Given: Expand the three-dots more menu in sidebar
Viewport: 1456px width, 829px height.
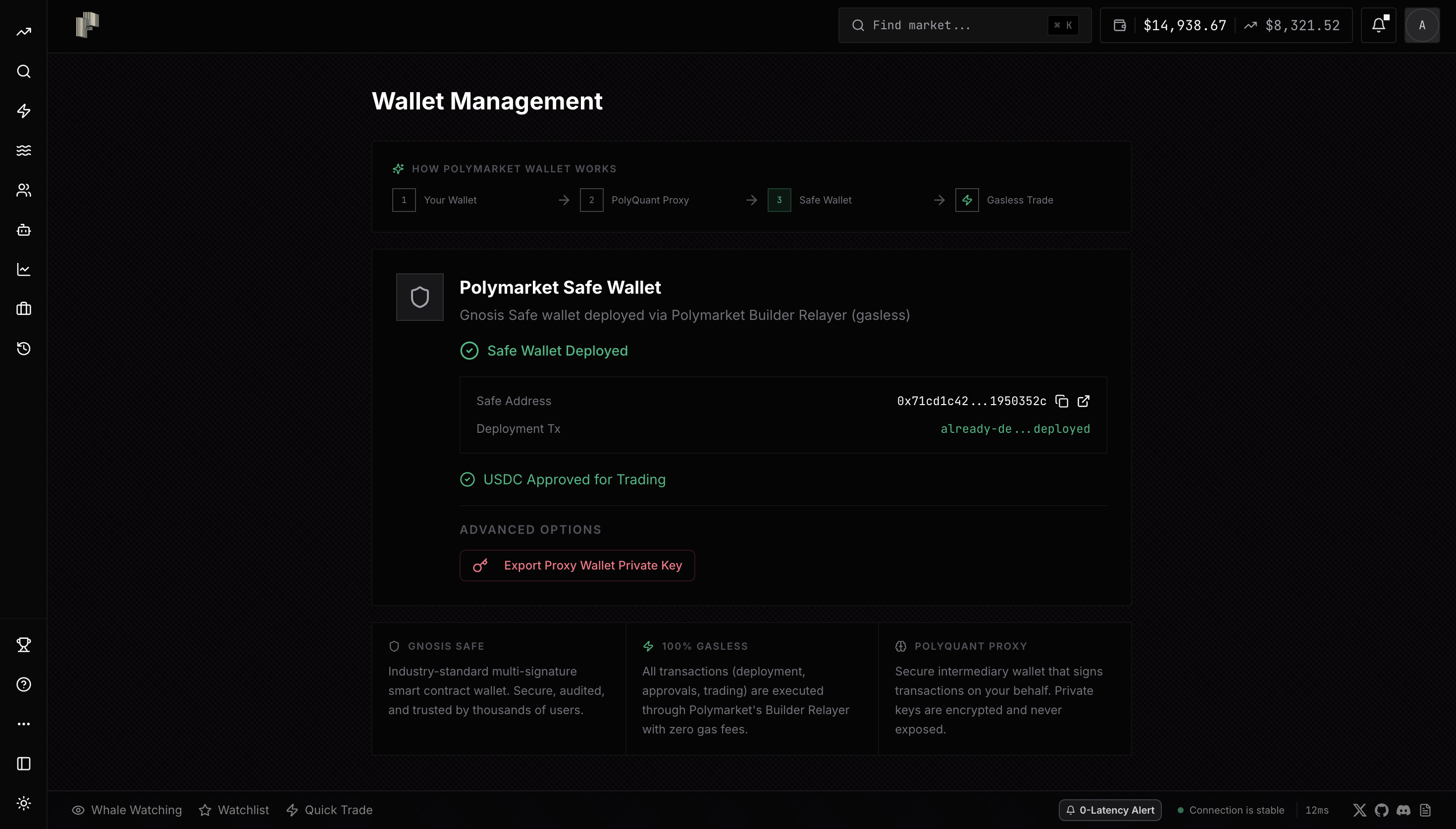Looking at the screenshot, I should [x=23, y=724].
